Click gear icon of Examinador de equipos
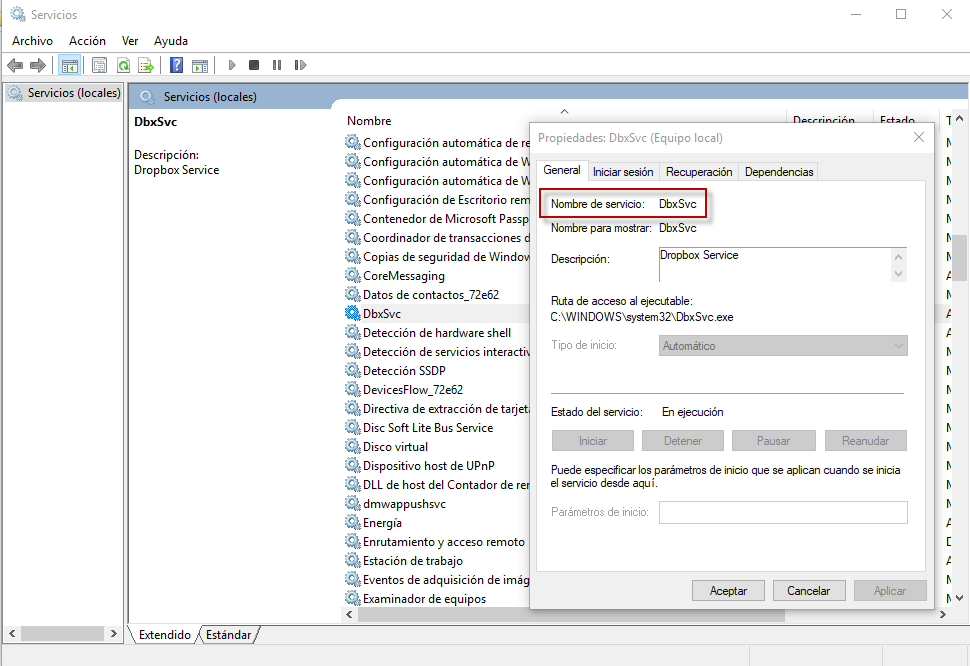The height and width of the screenshot is (666, 970). click(x=353, y=599)
